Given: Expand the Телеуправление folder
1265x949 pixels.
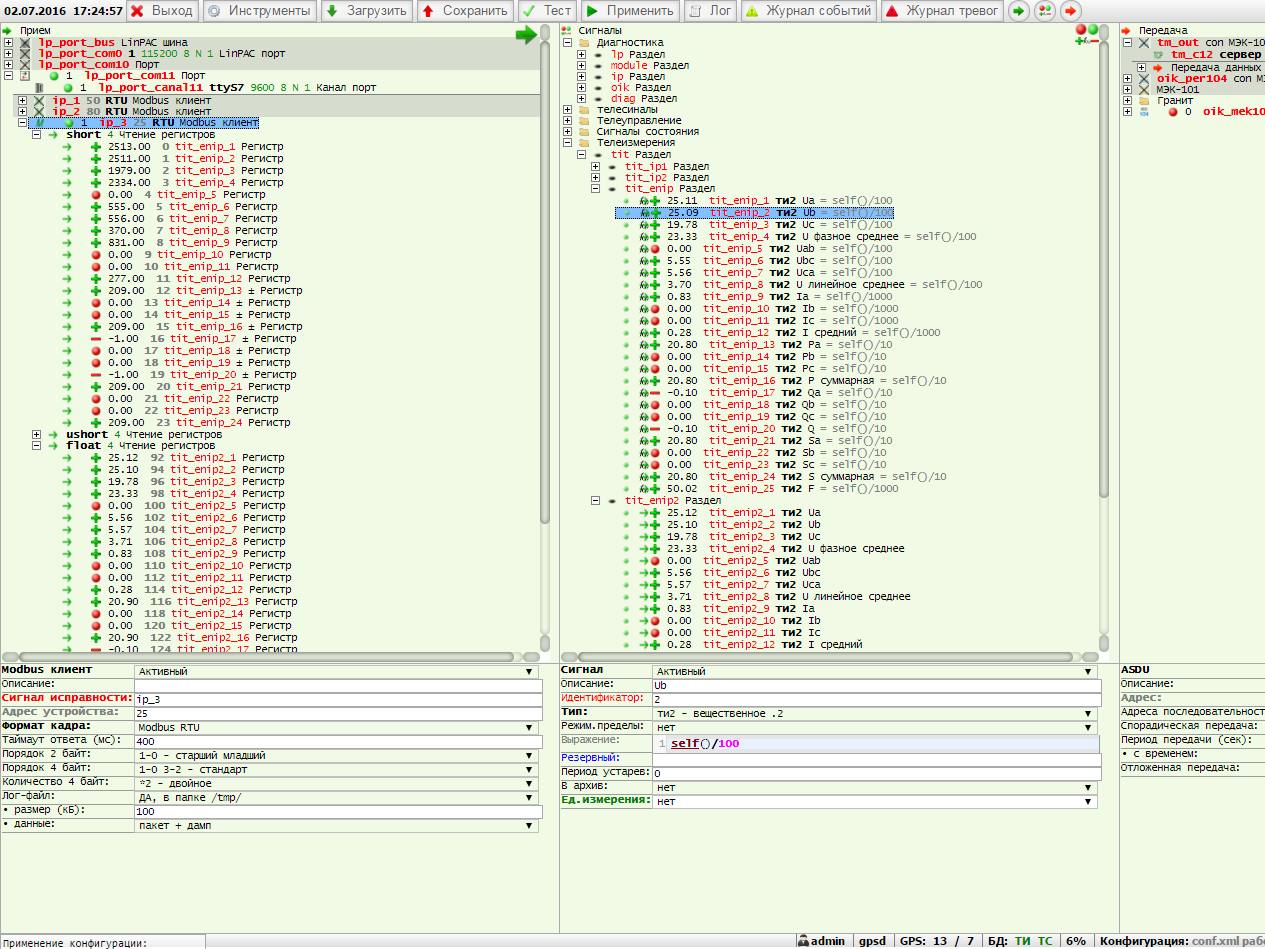Looking at the screenshot, I should tap(568, 120).
